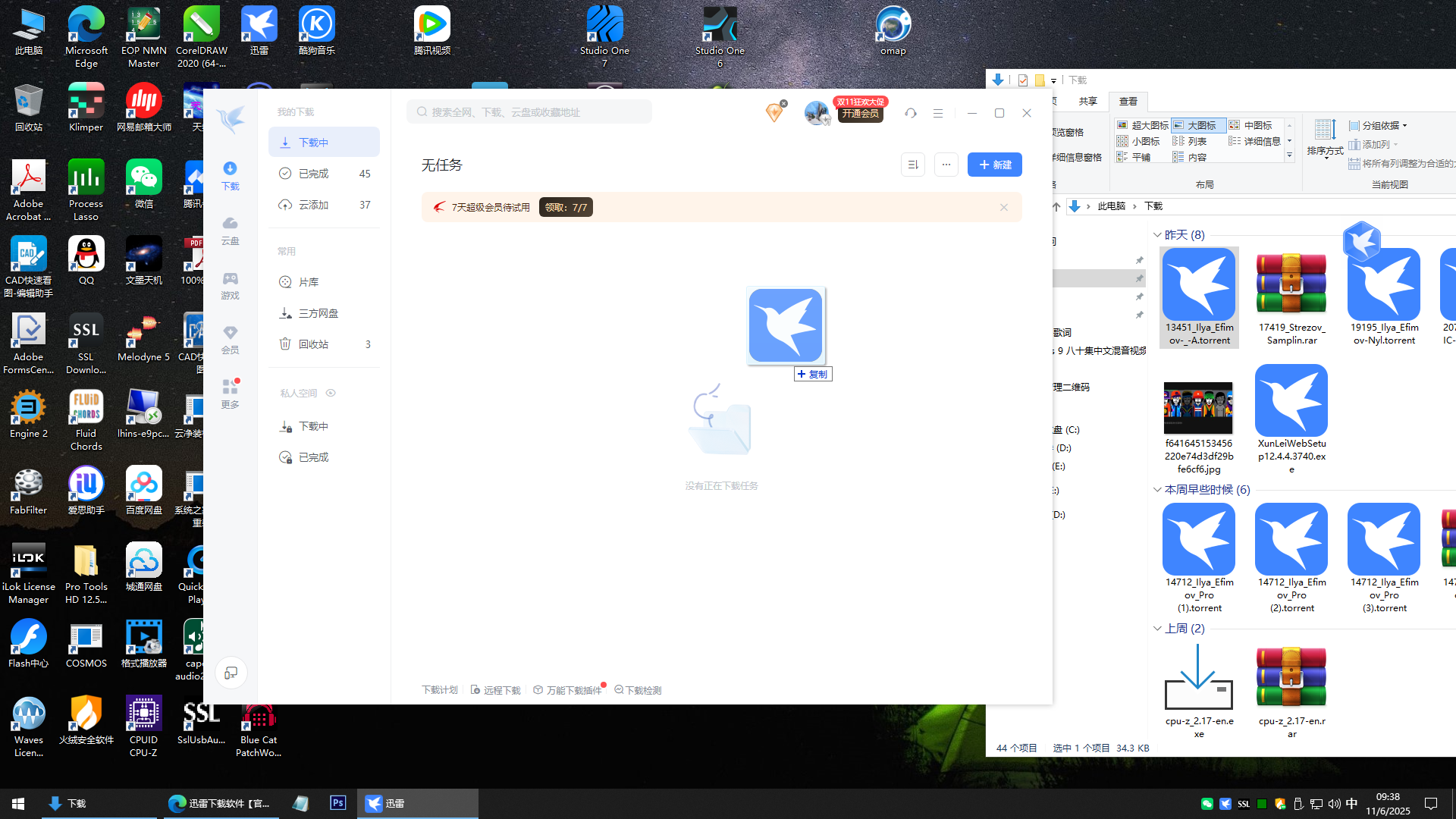Click the sort list icon beside 新建
Screen dimensions: 1456x819
click(x=913, y=165)
